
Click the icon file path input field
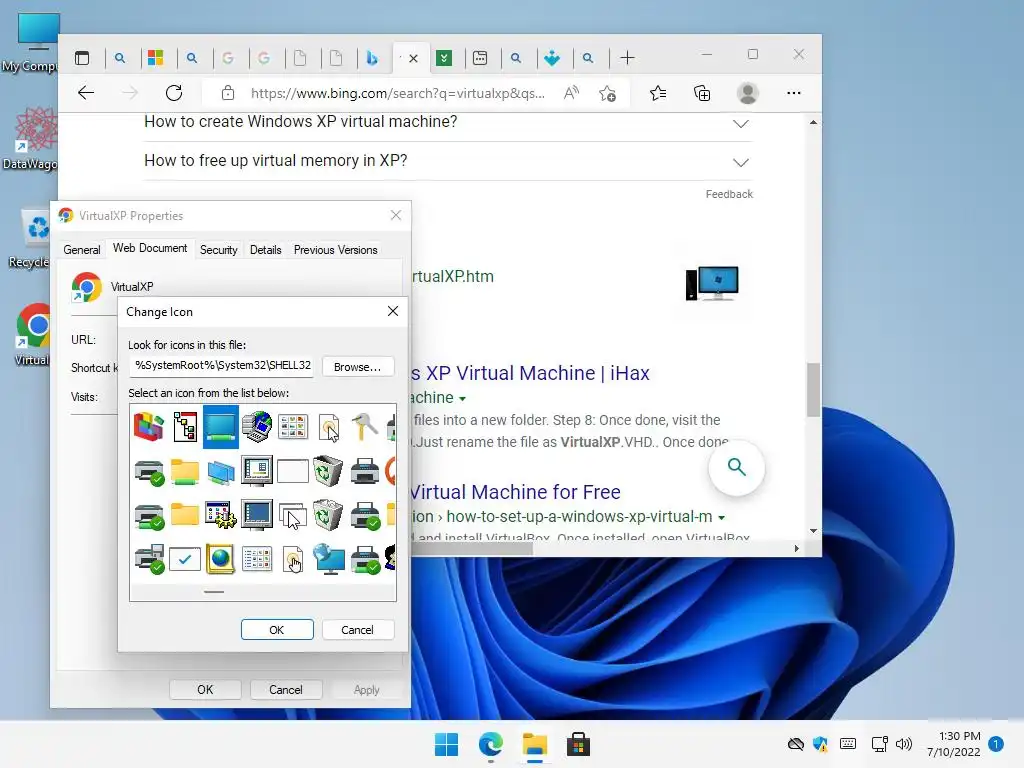(x=221, y=366)
